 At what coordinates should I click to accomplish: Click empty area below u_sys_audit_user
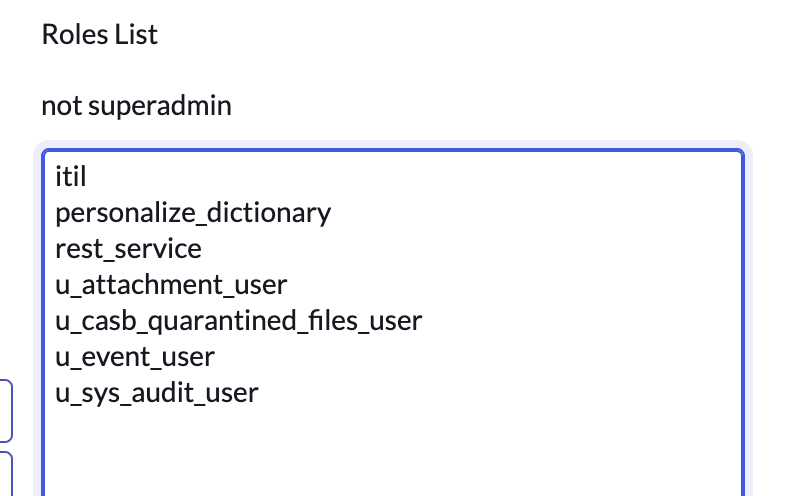coord(390,450)
